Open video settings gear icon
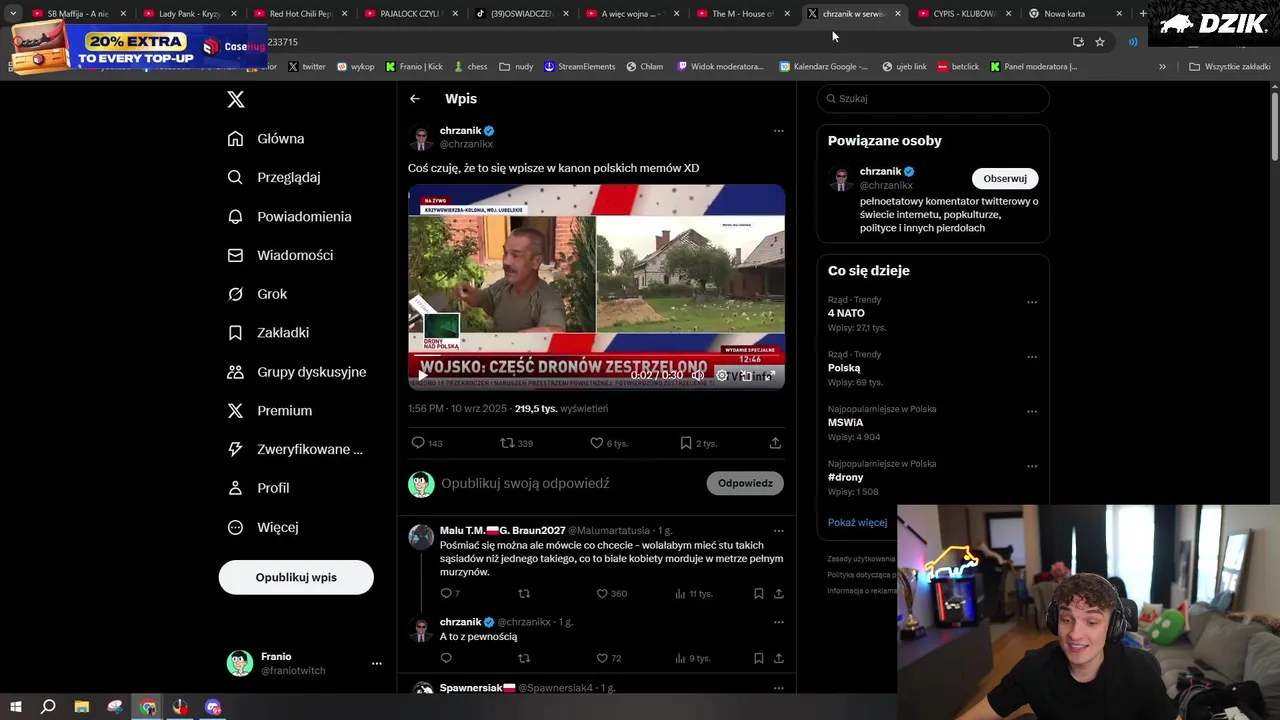Viewport: 1280px width, 720px height. click(722, 376)
